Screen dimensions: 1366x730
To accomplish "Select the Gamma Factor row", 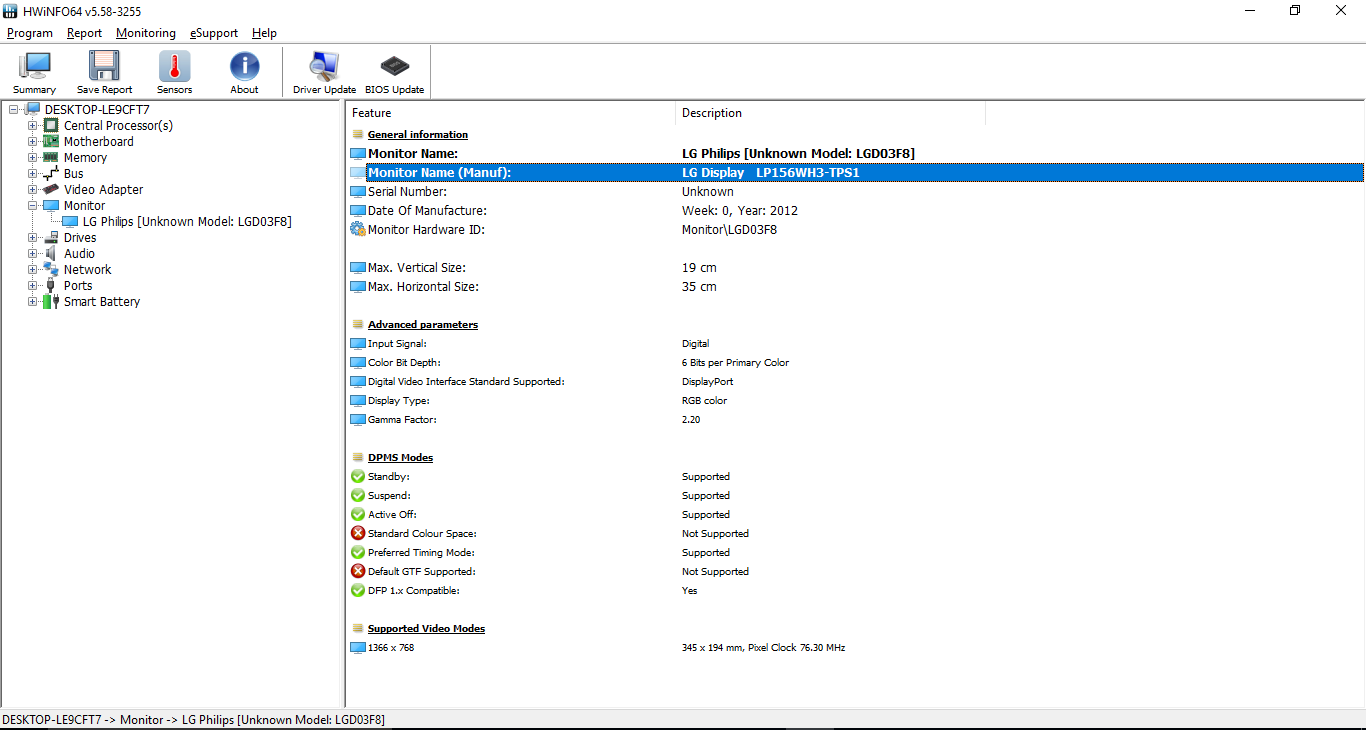I will click(x=856, y=419).
